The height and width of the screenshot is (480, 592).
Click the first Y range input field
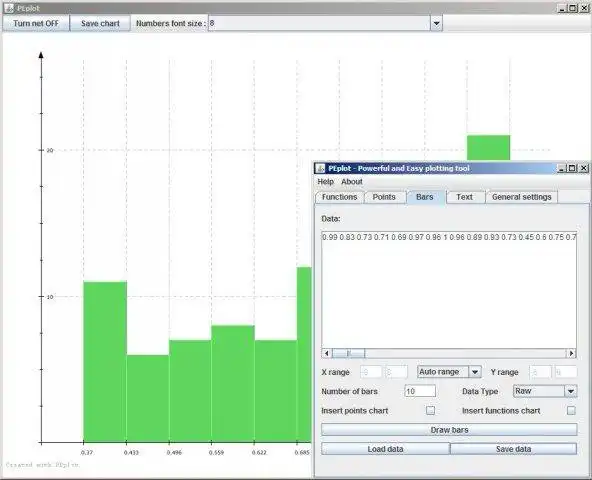540,372
